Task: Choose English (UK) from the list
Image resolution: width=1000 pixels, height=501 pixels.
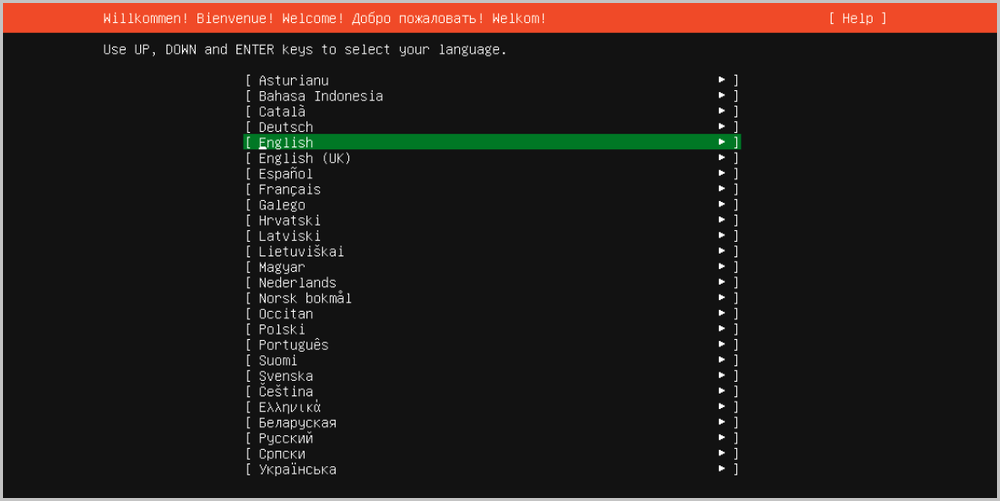Action: click(304, 158)
